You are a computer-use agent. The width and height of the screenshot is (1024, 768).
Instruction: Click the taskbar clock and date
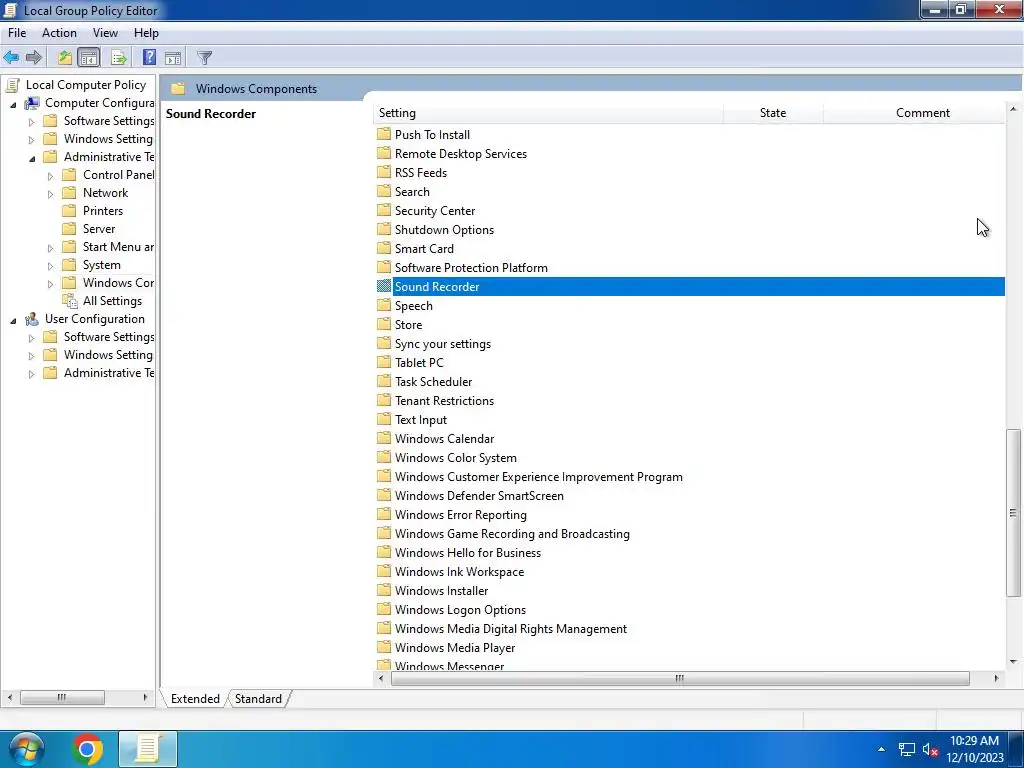click(974, 749)
